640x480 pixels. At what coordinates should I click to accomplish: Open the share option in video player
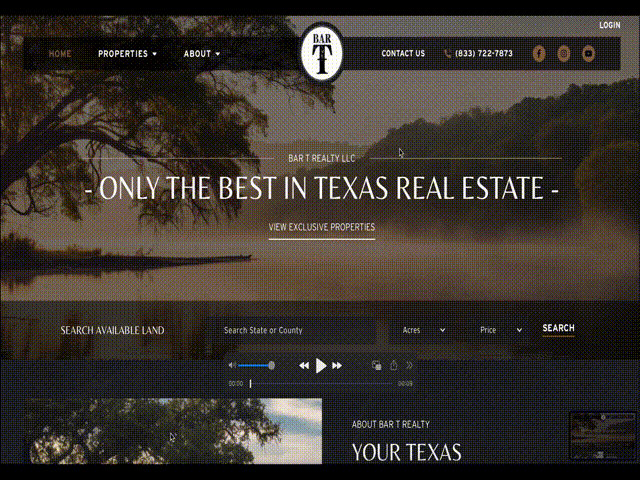tap(393, 365)
